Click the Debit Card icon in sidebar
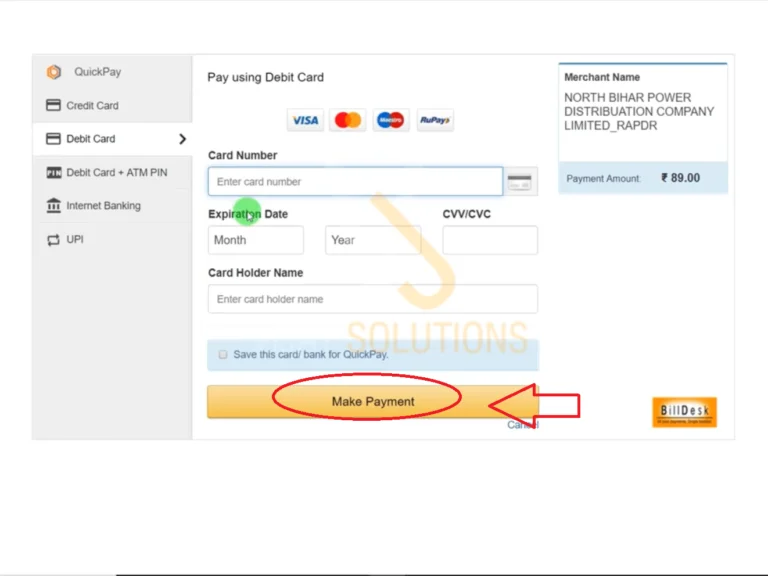Screen dimensions: 768x576 pyautogui.click(x=53, y=139)
